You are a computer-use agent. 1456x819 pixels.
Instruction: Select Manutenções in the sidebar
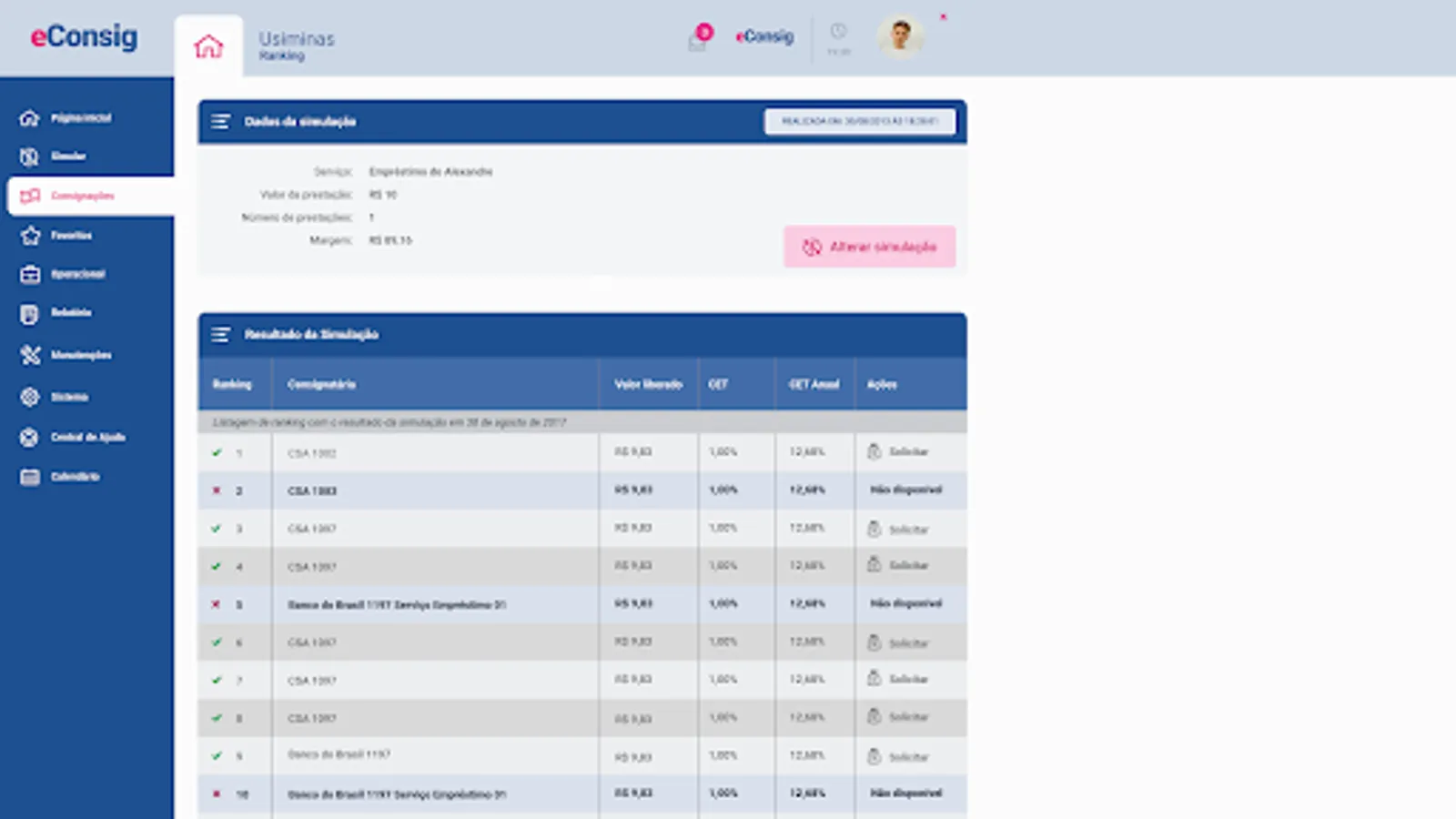point(27,355)
